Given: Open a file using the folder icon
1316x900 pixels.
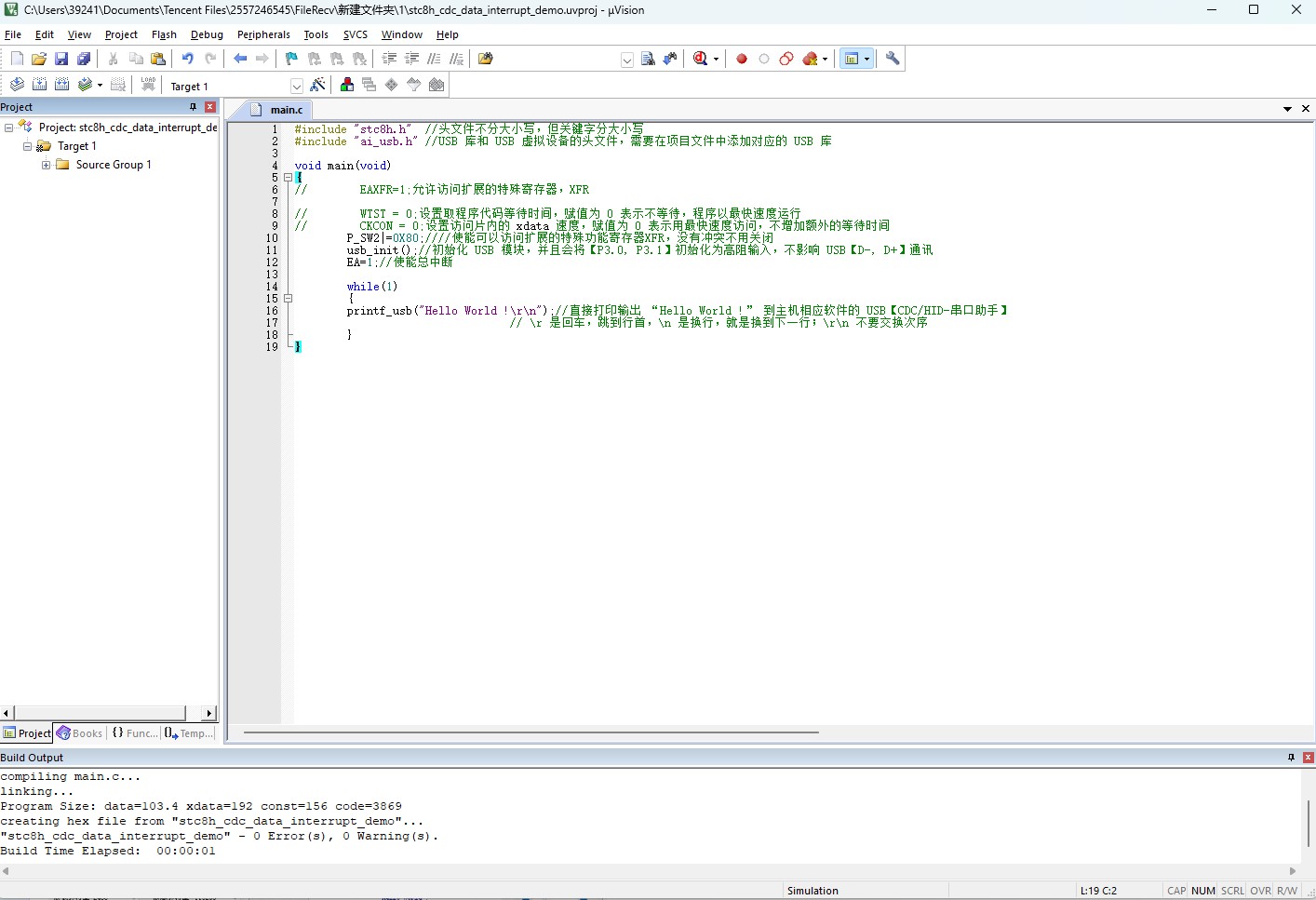Looking at the screenshot, I should point(39,59).
